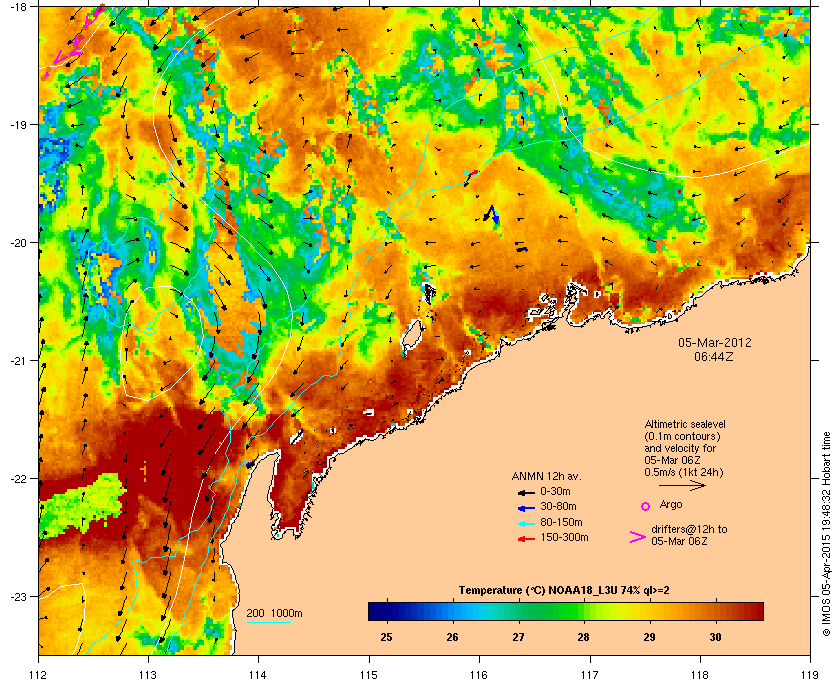The image size is (840, 680).
Task: Click the '-18' latitude axis label
Action: tap(18, 6)
